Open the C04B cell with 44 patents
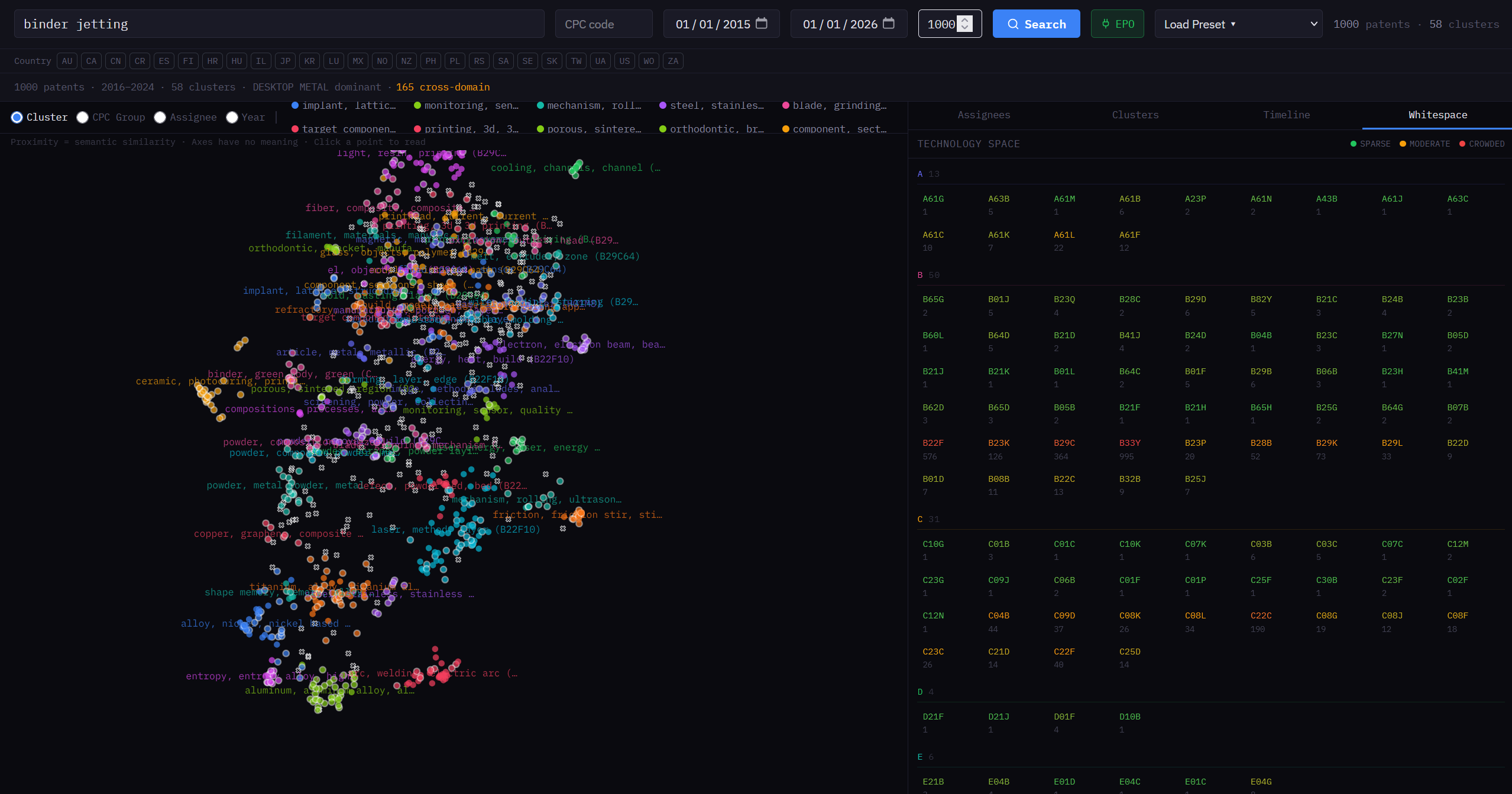 pos(1015,622)
